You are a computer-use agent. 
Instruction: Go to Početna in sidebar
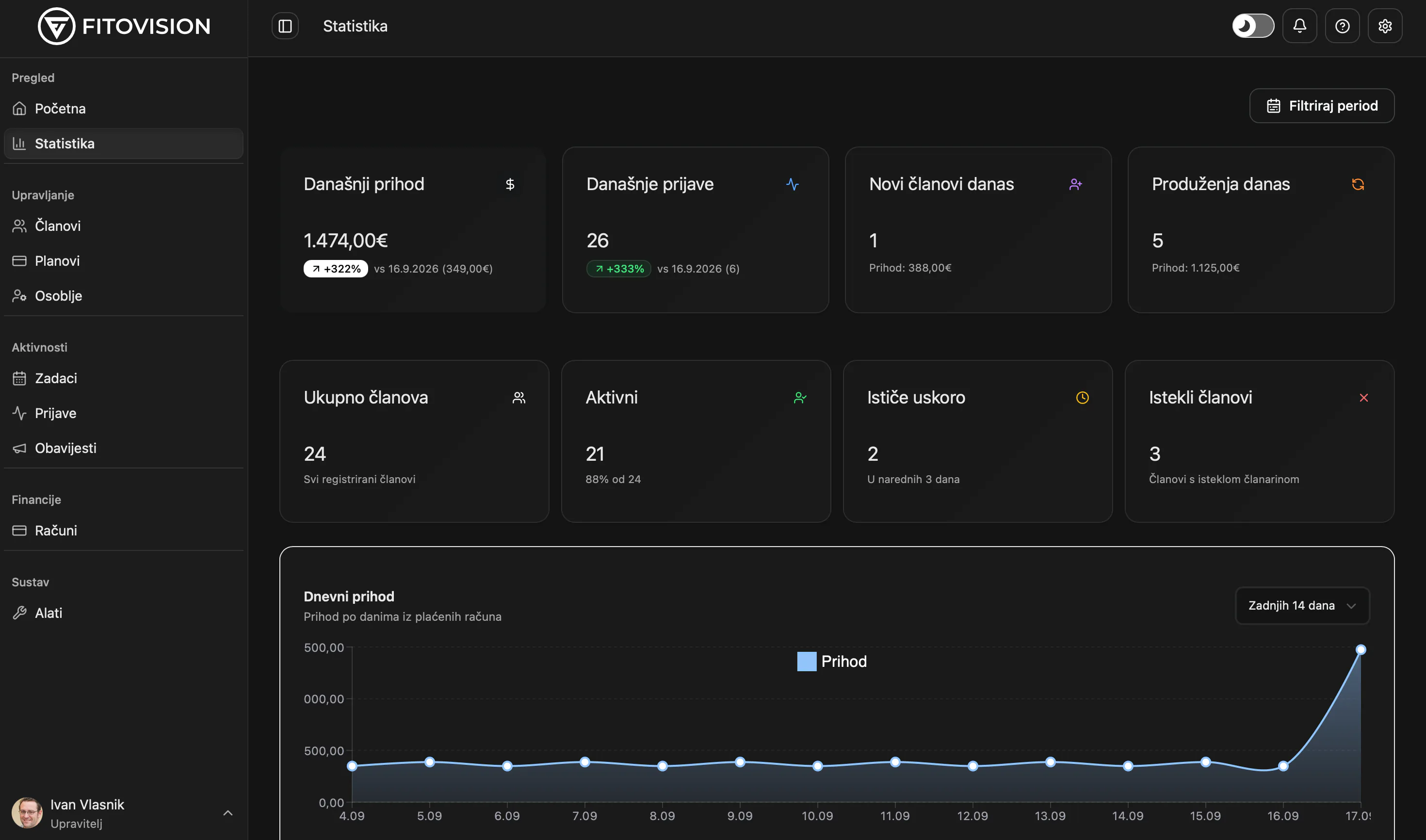click(x=123, y=109)
